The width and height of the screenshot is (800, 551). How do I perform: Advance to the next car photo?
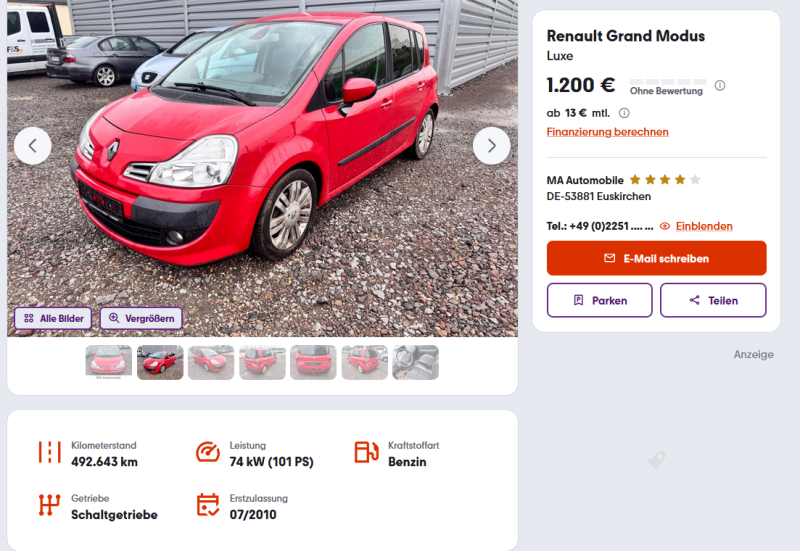pyautogui.click(x=491, y=146)
